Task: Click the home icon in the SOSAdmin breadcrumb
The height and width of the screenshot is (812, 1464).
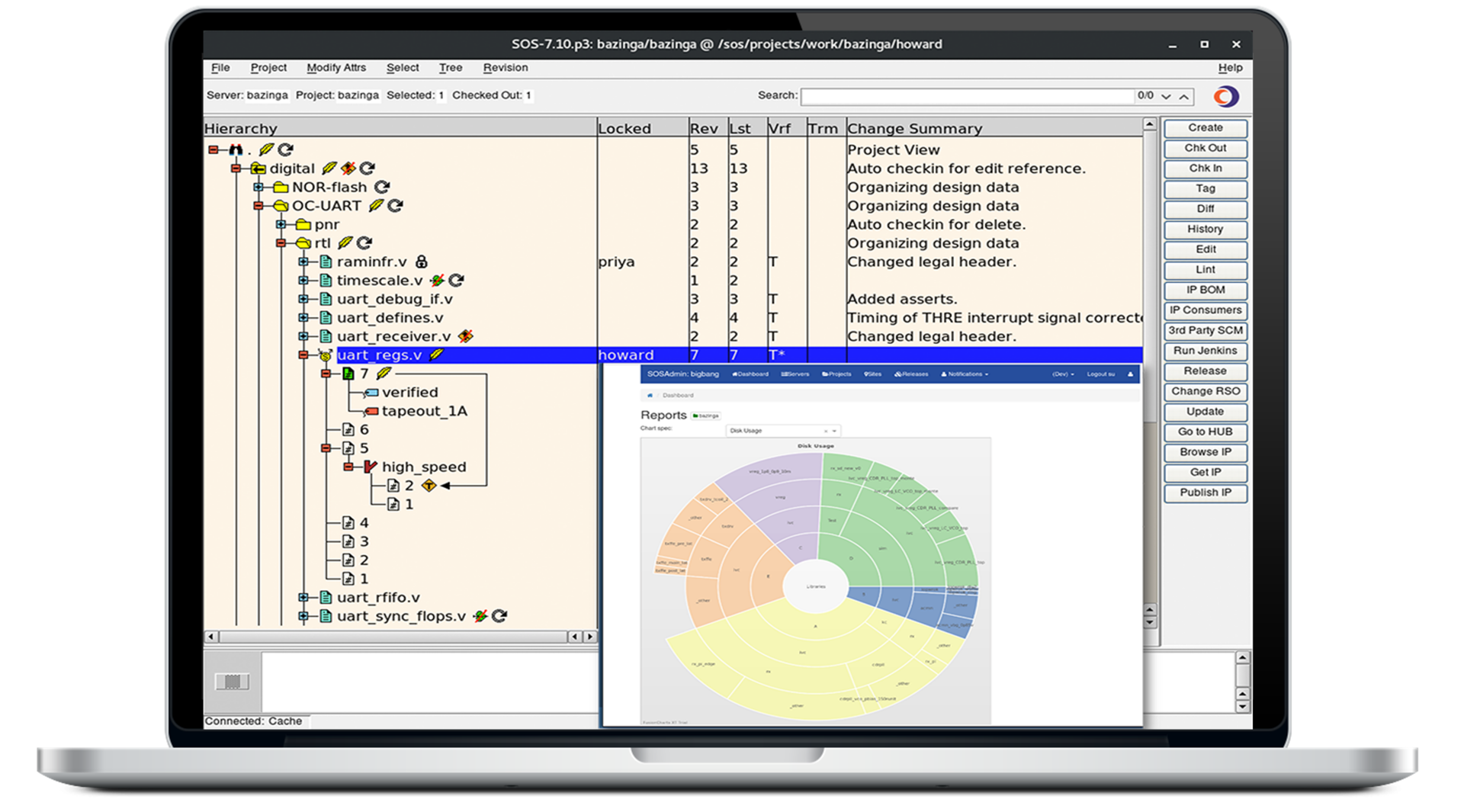Action: click(649, 395)
